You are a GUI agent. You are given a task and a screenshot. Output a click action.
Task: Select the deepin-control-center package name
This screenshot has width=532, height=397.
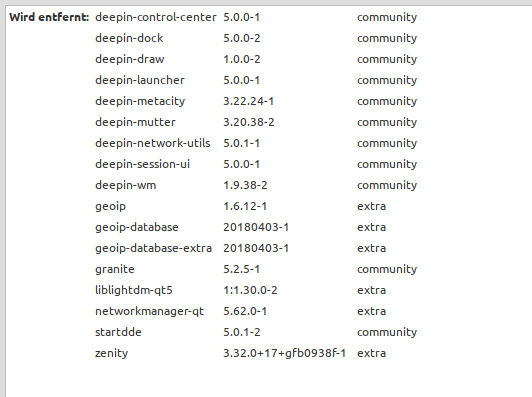coord(156,17)
